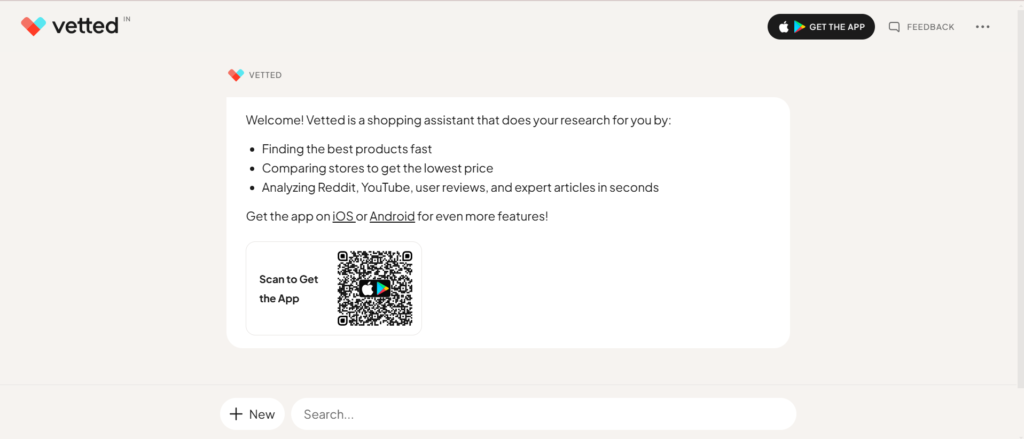
Task: Click the VETTED sender label
Action: tap(265, 75)
